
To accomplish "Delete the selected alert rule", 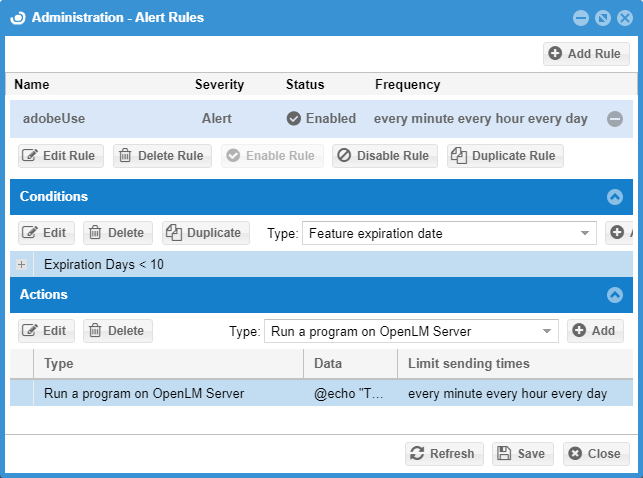I will pos(162,156).
